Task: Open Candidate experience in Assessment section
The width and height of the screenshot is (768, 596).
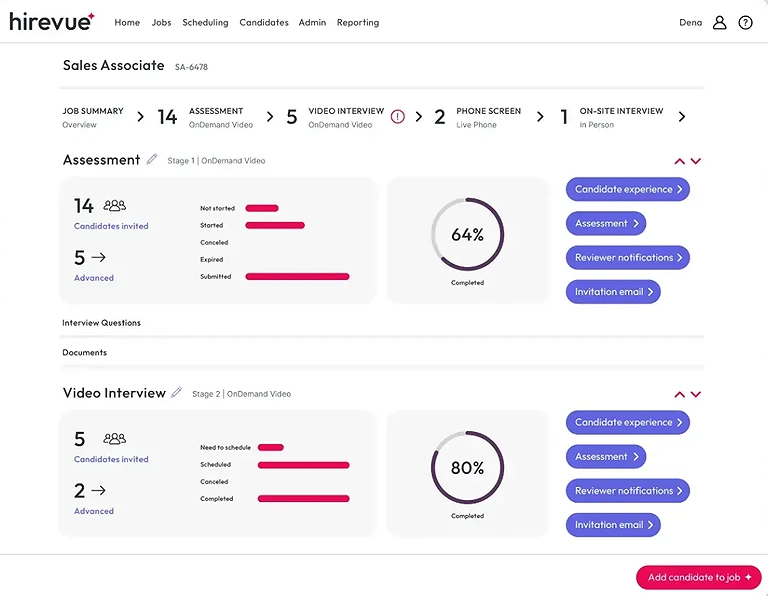Action: click(627, 189)
